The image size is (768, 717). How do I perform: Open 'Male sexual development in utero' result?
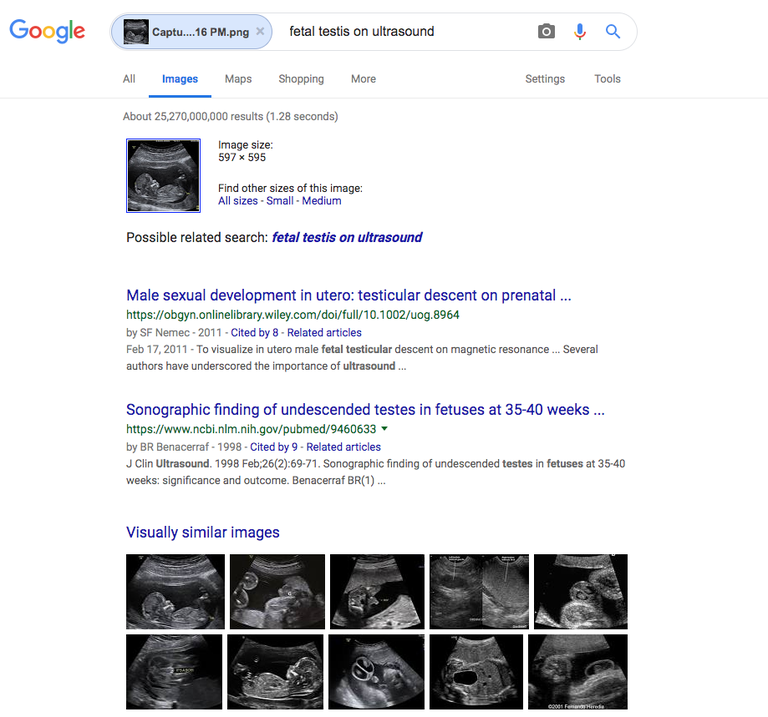[x=348, y=296]
